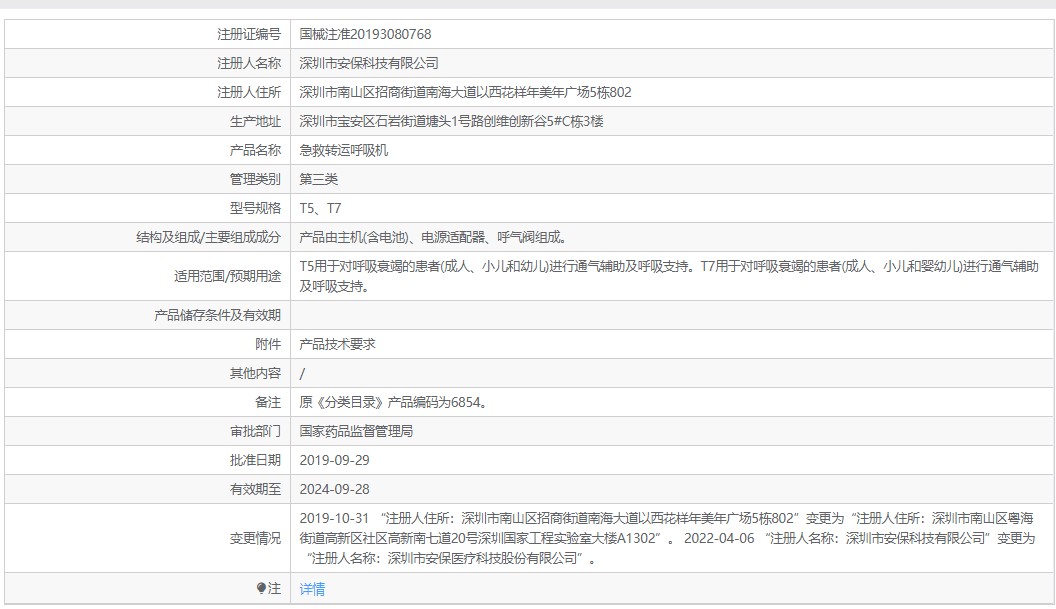Click the 变更情况 change history text

click(667, 538)
